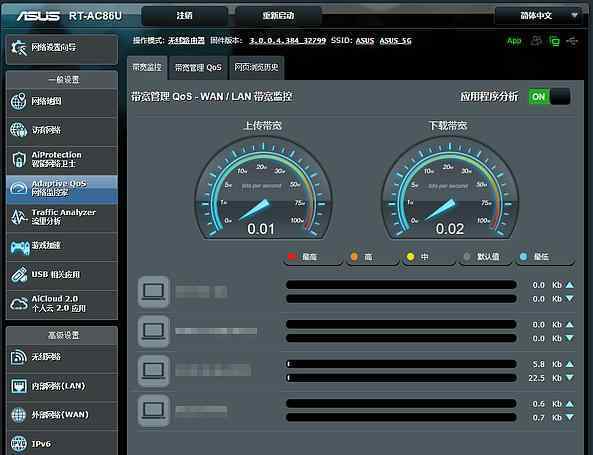593x455 pixels.
Task: Click the 22.5 download speed value
Action: 536,378
